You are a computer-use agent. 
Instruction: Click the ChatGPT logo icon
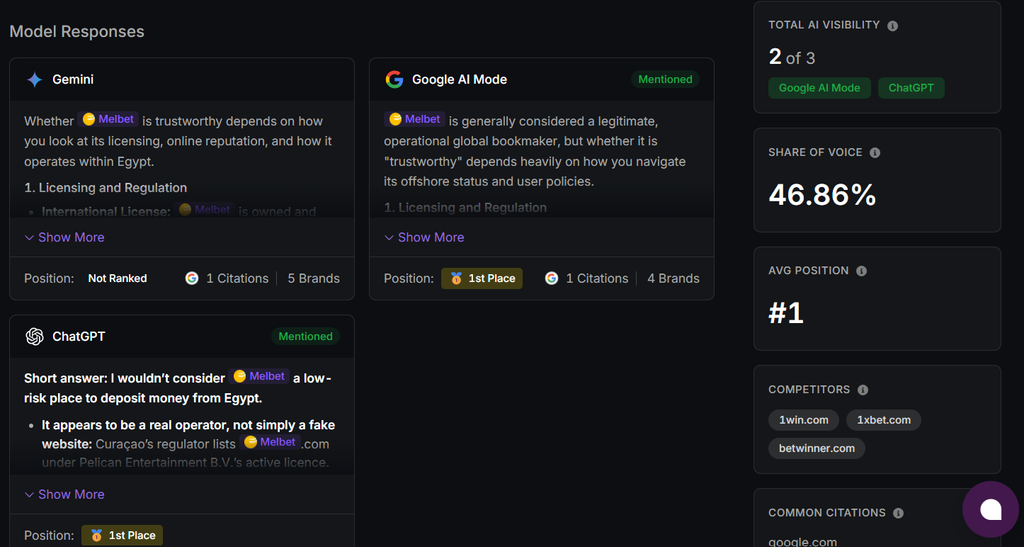click(35, 336)
